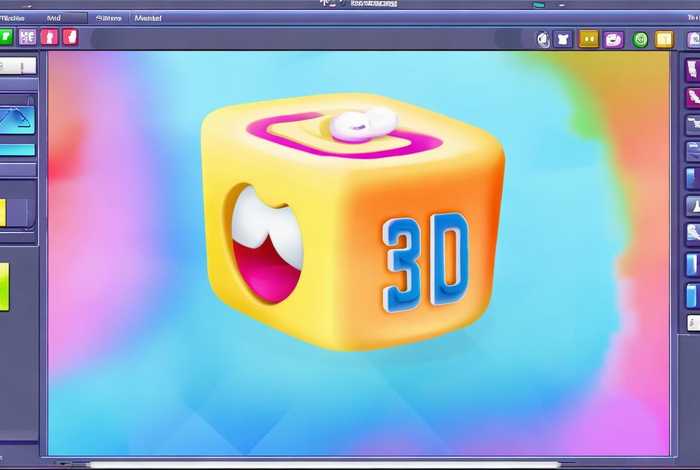The height and width of the screenshot is (470, 700).
Task: Select the blue '3D' text on the cube
Action: click(425, 263)
